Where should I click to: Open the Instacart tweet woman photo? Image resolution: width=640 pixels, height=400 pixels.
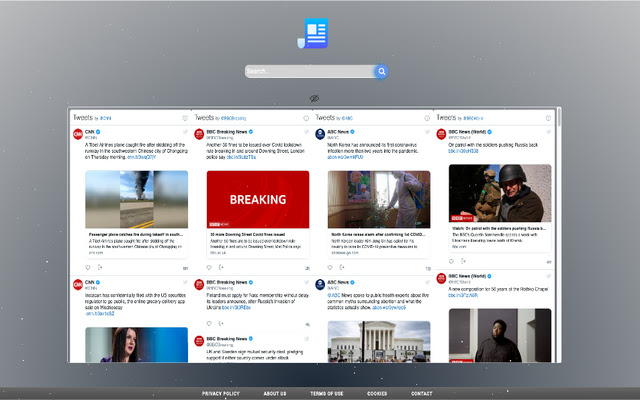tap(136, 345)
